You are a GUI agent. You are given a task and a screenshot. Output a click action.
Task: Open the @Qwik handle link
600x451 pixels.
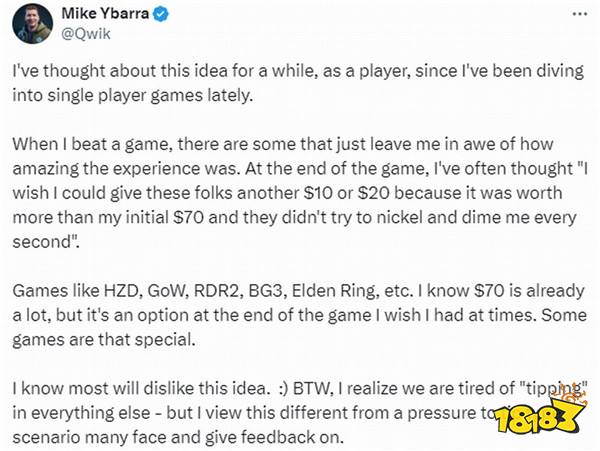tap(86, 34)
